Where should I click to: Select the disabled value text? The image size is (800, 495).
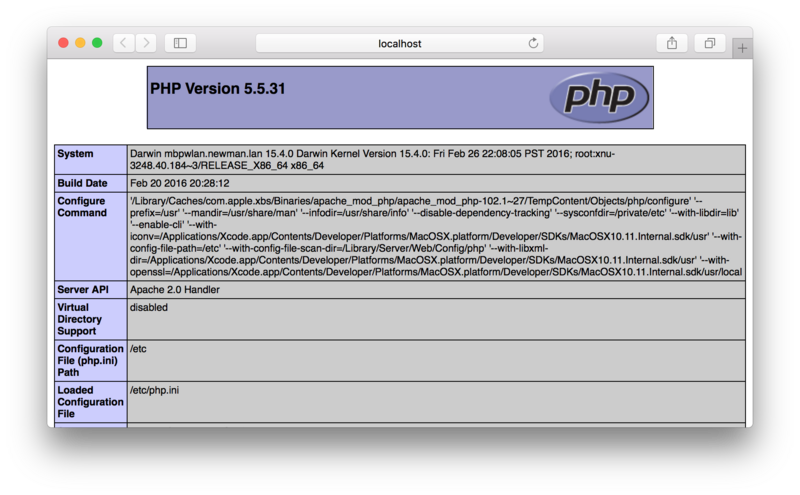point(148,307)
